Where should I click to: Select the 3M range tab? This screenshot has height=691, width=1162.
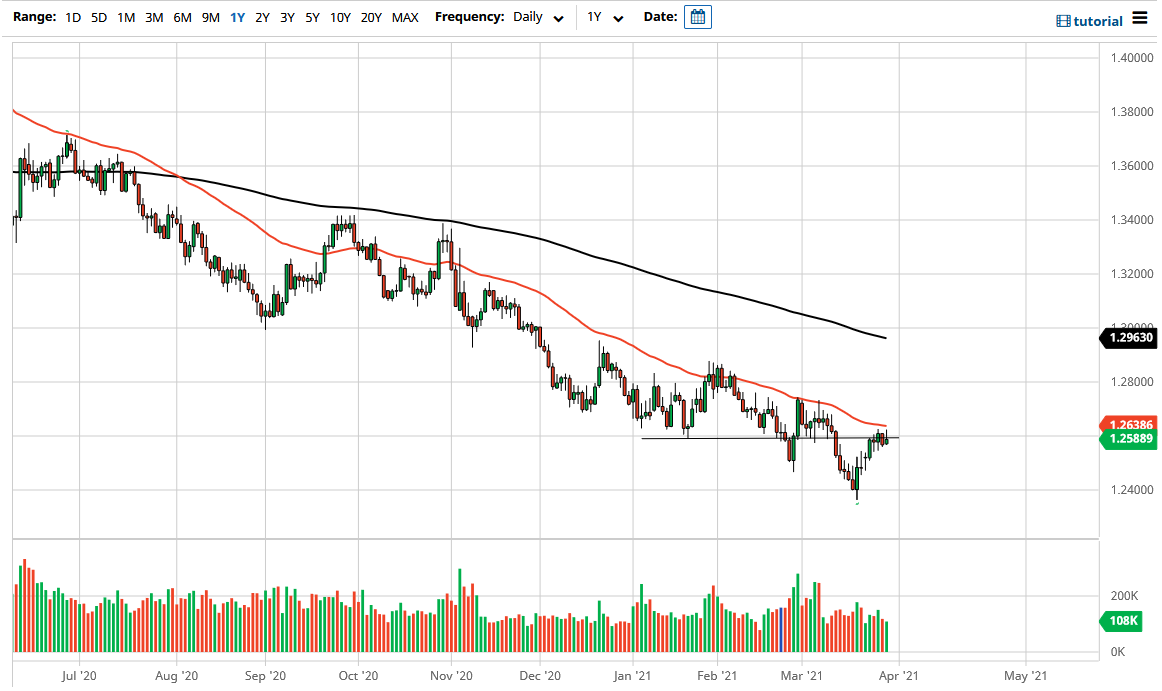(x=151, y=17)
